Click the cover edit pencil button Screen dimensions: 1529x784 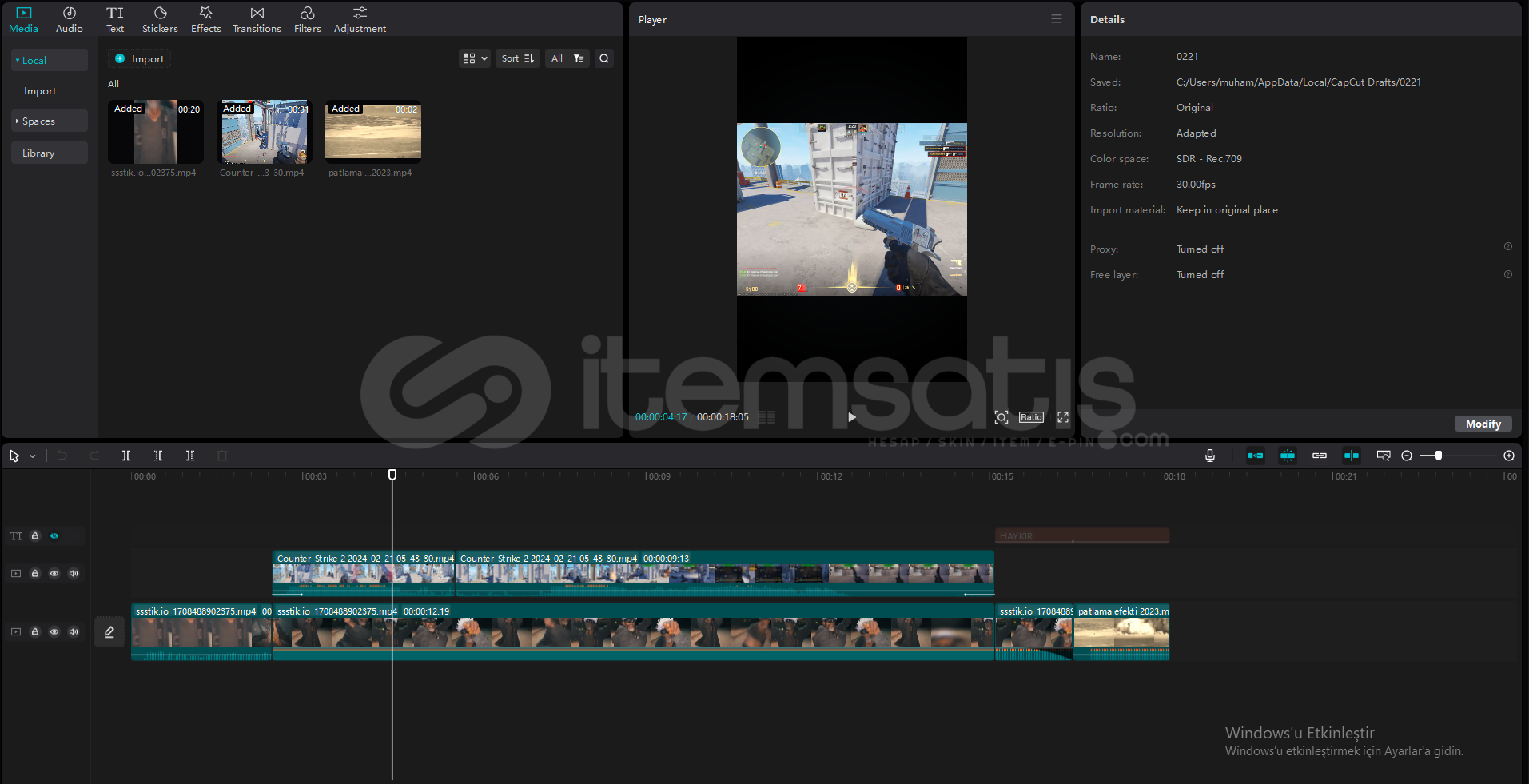[x=109, y=631]
